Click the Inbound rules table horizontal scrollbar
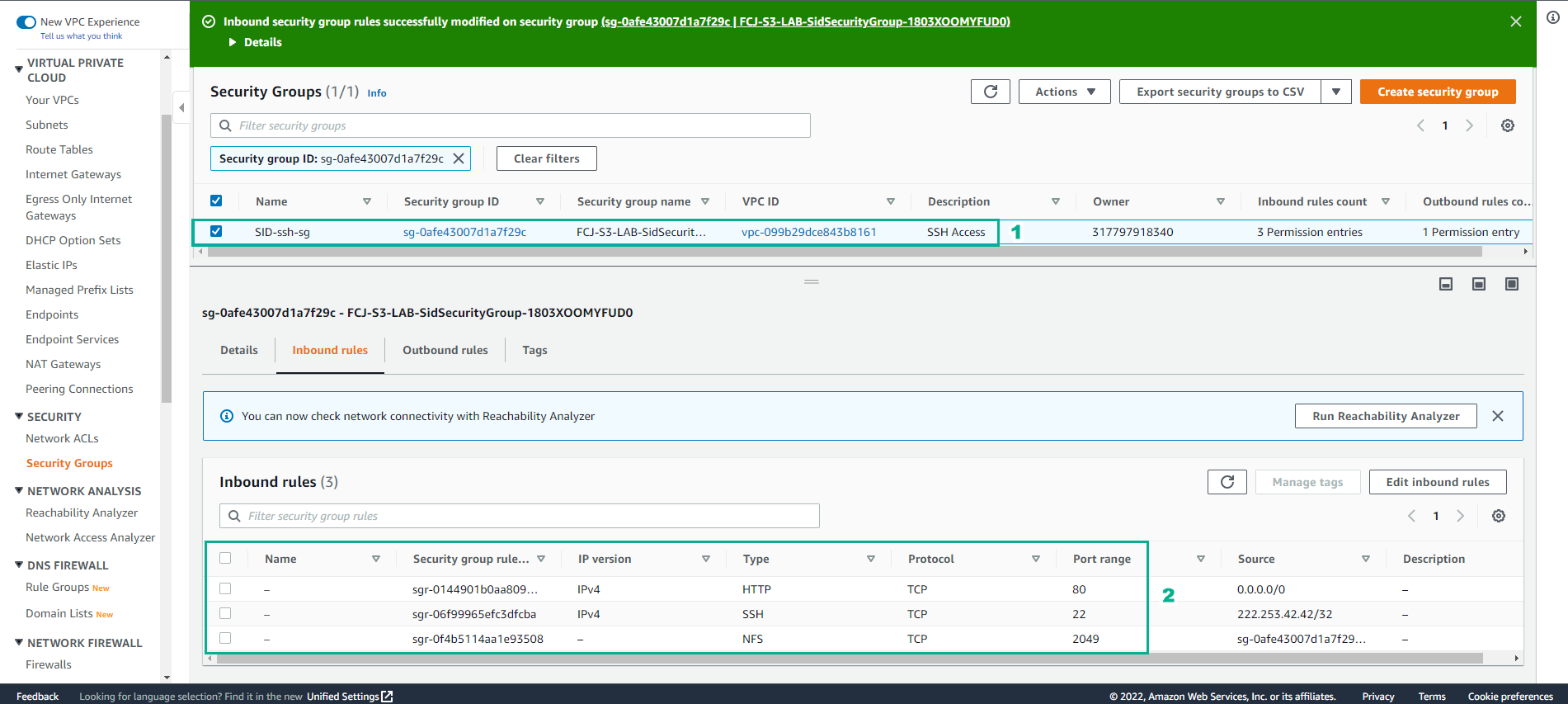This screenshot has height=704, width=1568. (850, 658)
